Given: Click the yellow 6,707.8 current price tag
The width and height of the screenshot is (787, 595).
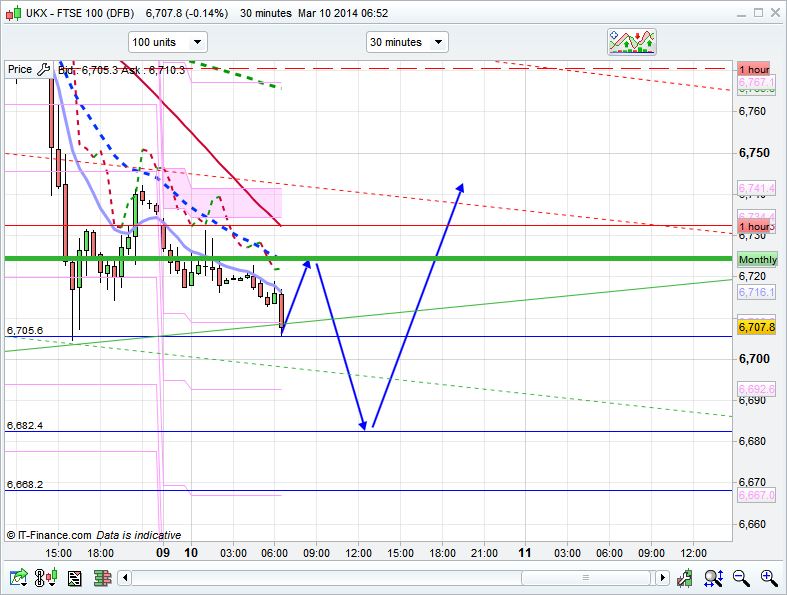Looking at the screenshot, I should 757,326.
